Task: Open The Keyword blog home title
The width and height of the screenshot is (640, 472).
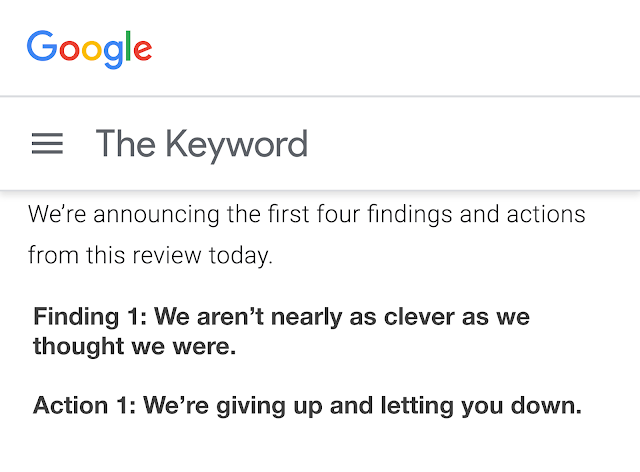Action: click(202, 145)
